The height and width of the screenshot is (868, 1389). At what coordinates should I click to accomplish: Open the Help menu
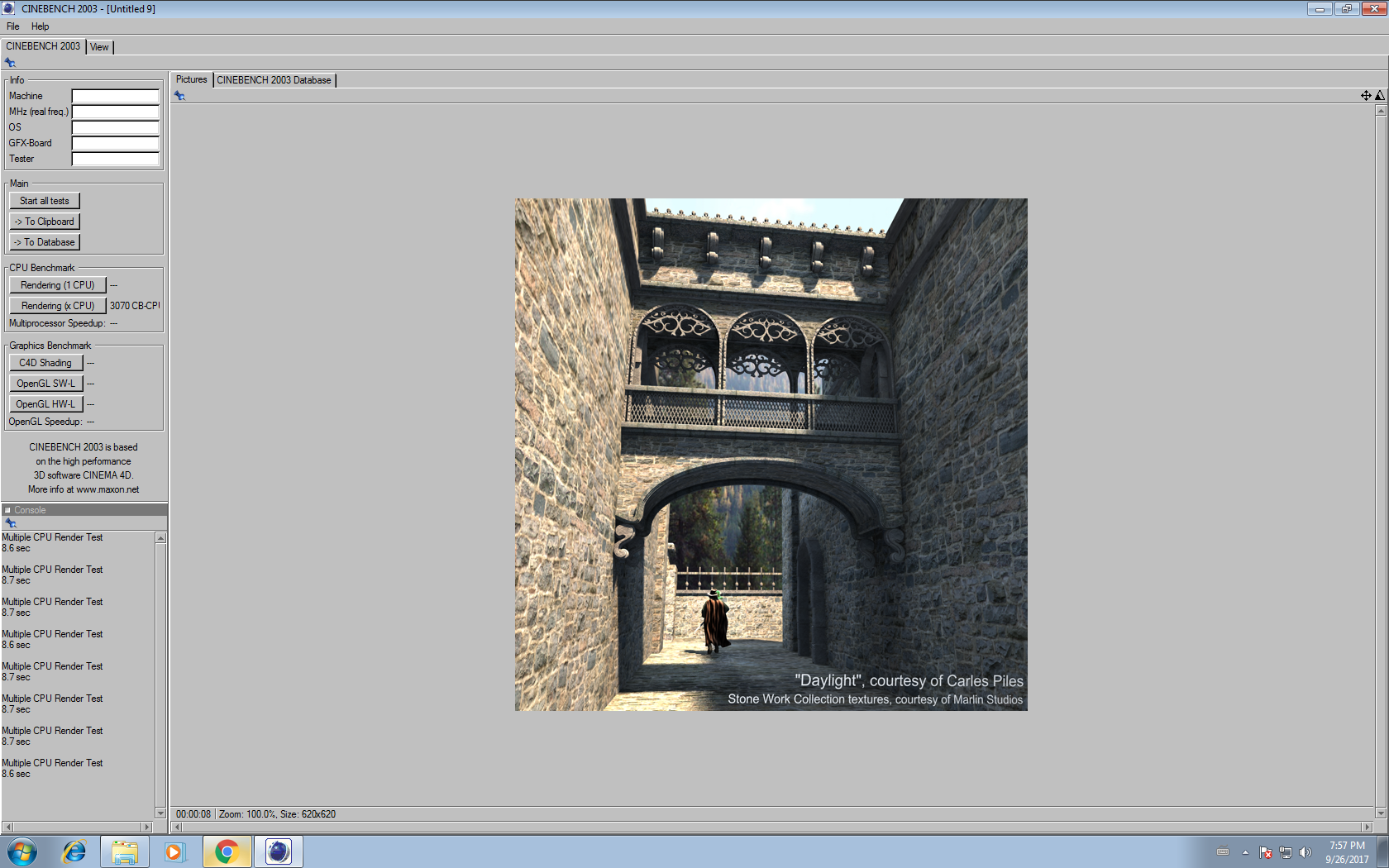40,26
